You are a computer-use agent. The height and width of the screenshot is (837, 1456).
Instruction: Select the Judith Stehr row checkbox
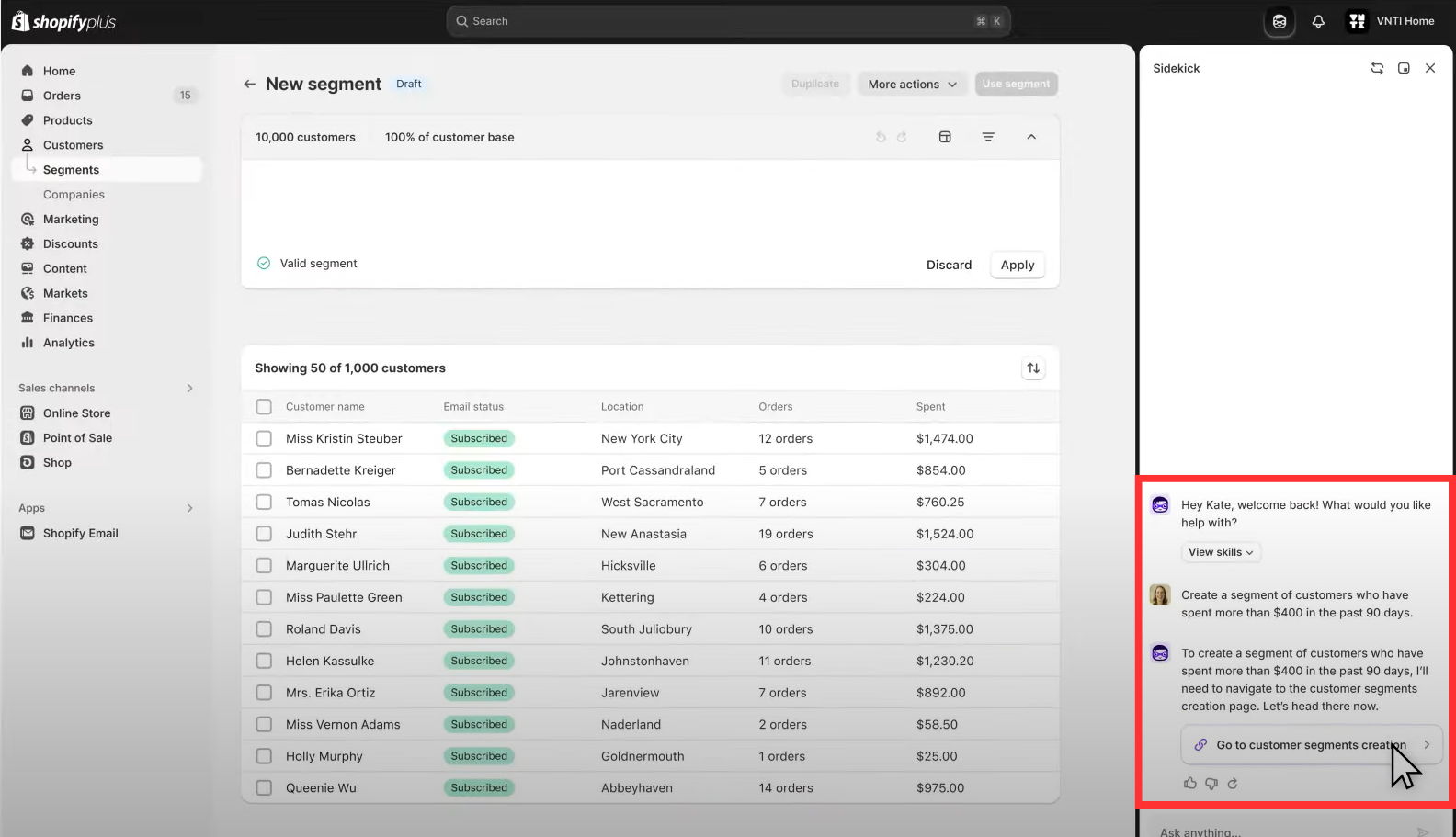(x=264, y=534)
